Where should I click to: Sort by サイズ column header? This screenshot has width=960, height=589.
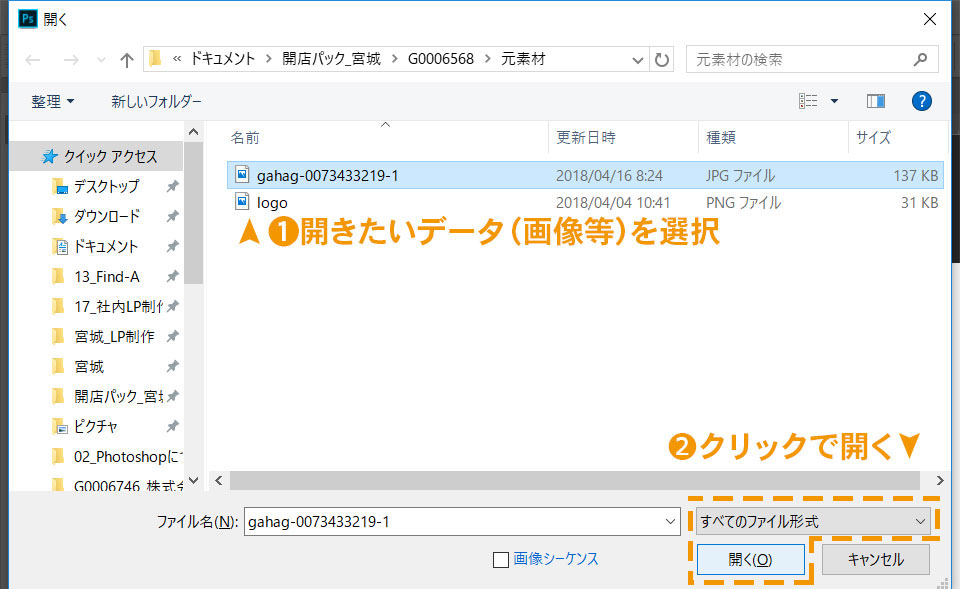pos(874,138)
